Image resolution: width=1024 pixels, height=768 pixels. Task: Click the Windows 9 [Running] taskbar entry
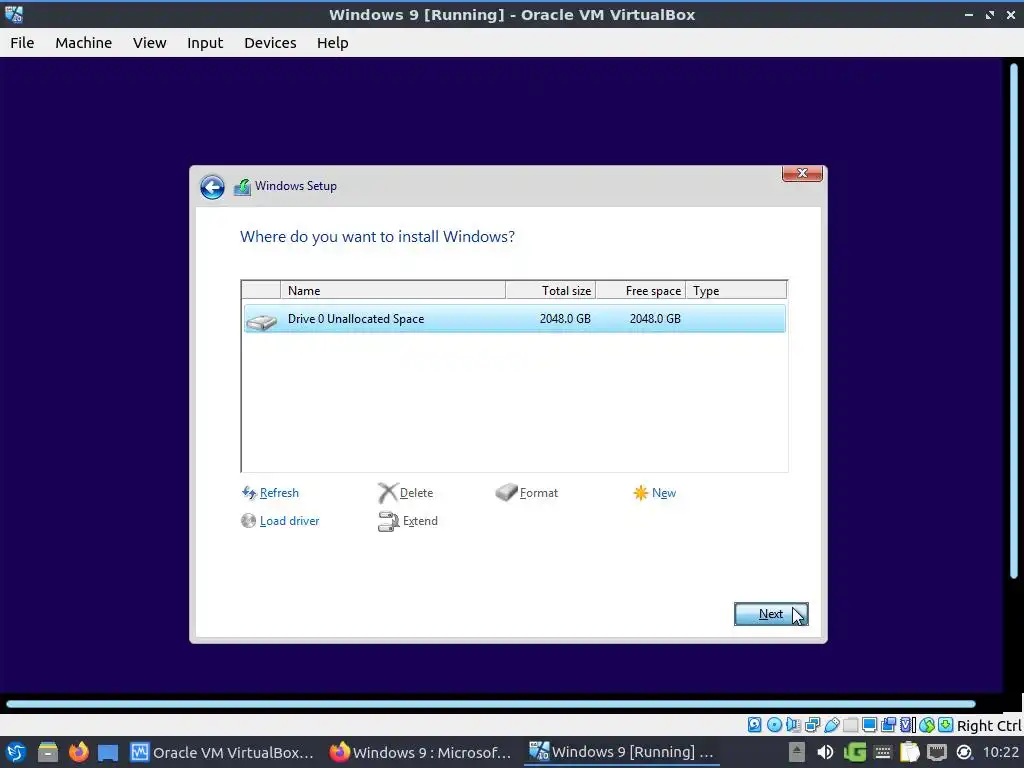pyautogui.click(x=622, y=752)
